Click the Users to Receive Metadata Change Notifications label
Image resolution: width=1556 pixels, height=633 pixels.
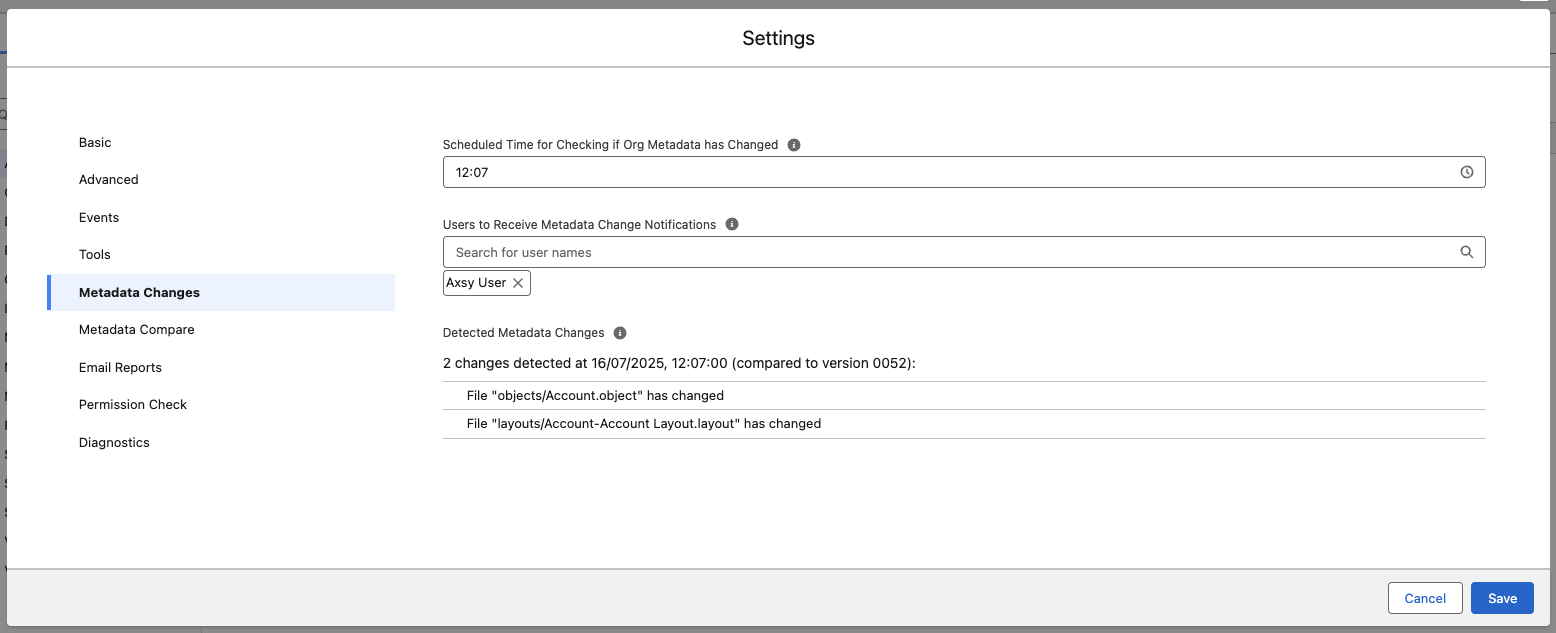pos(580,225)
